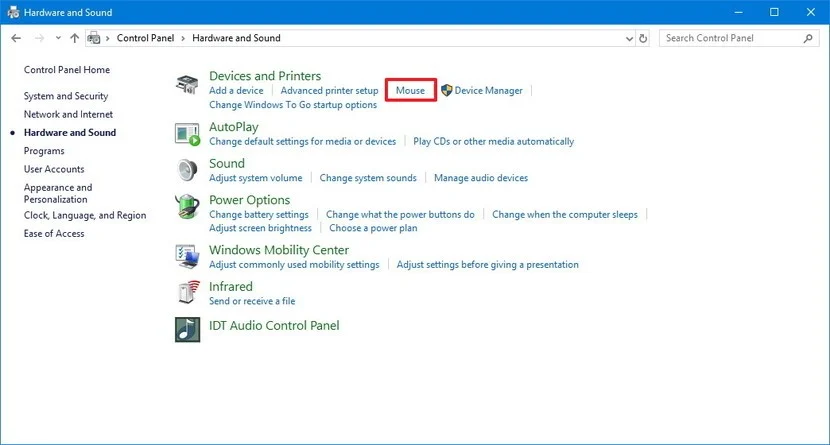Click the search magnifier icon
Screen dimensions: 830x445
tap(808, 38)
